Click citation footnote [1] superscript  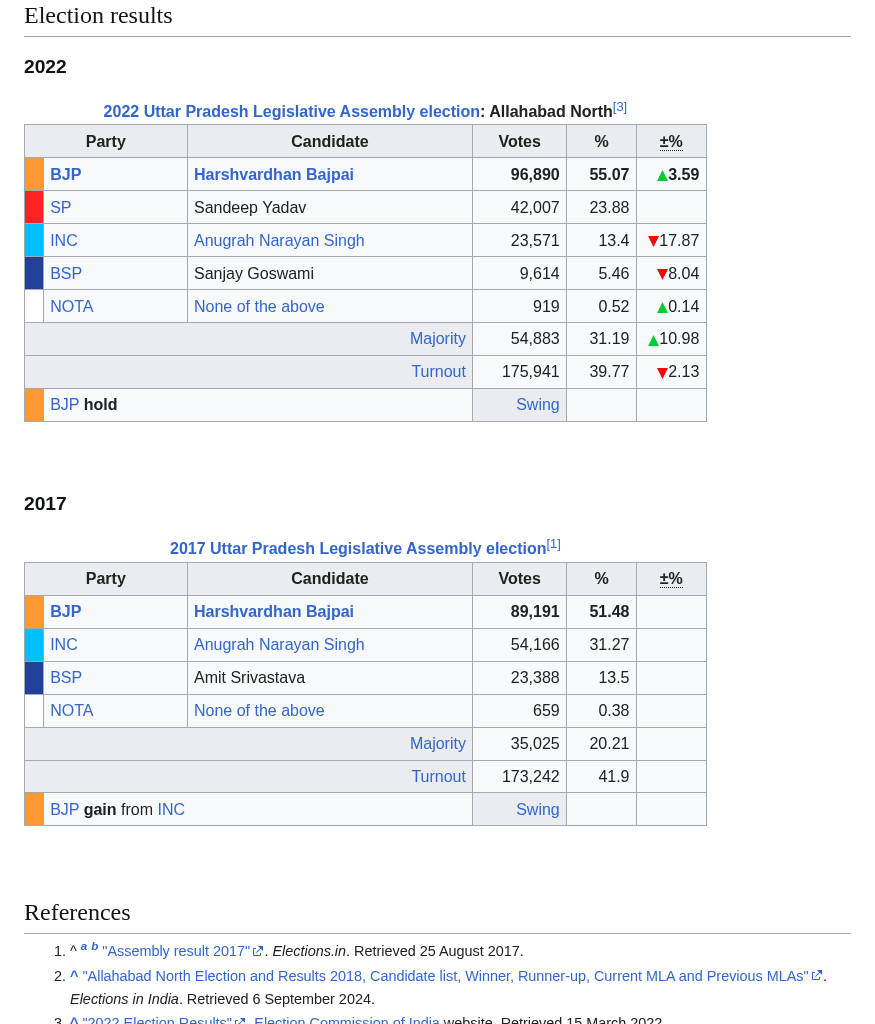tap(553, 544)
